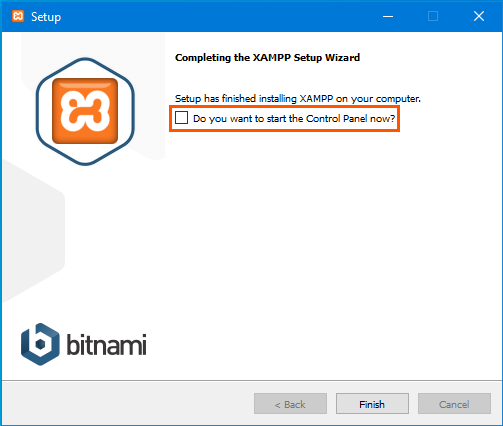Click the empty blue title bar area
The height and width of the screenshot is (426, 503).
(x=217, y=16)
